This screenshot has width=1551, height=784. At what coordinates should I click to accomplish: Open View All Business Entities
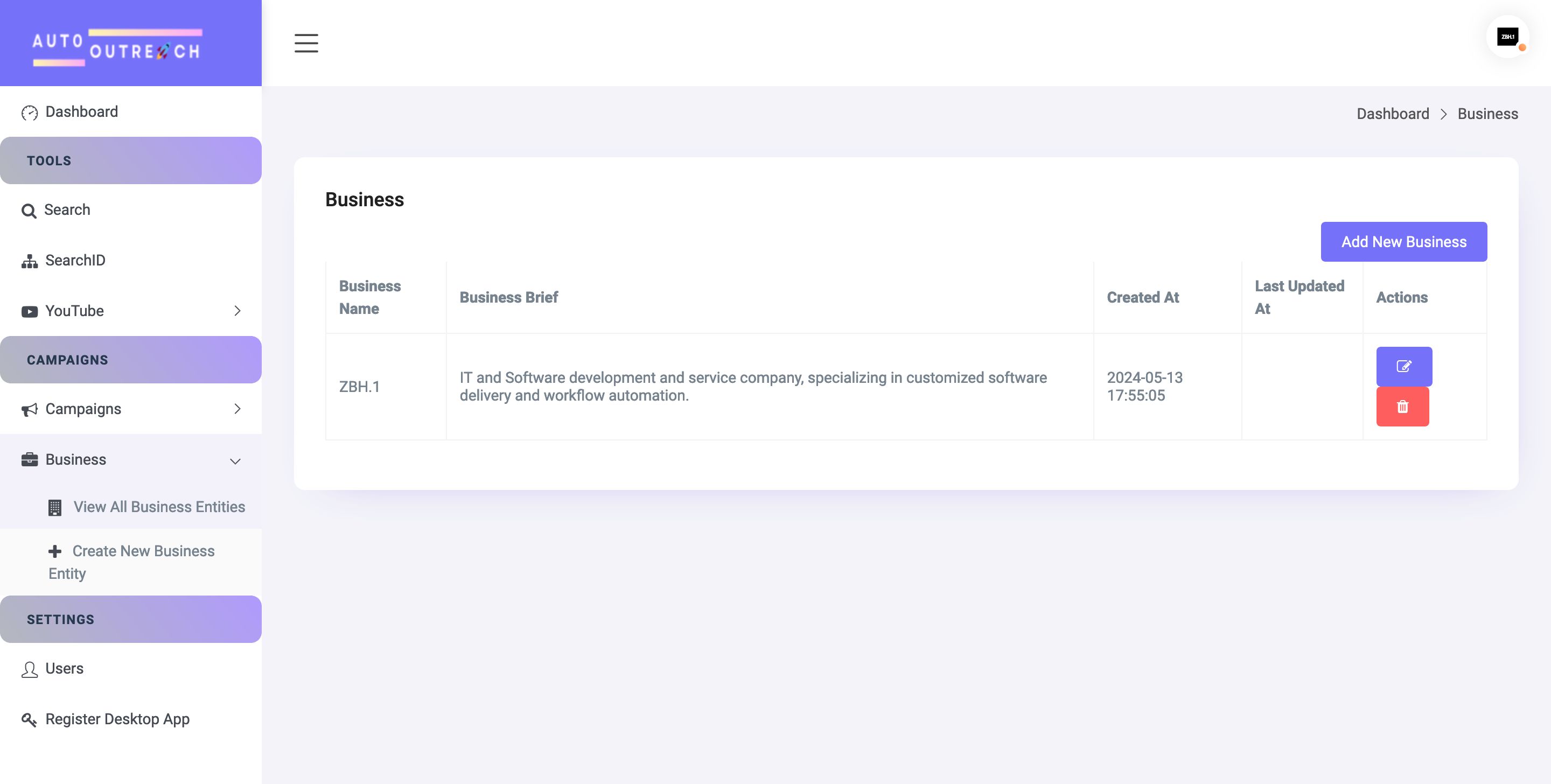click(x=159, y=506)
